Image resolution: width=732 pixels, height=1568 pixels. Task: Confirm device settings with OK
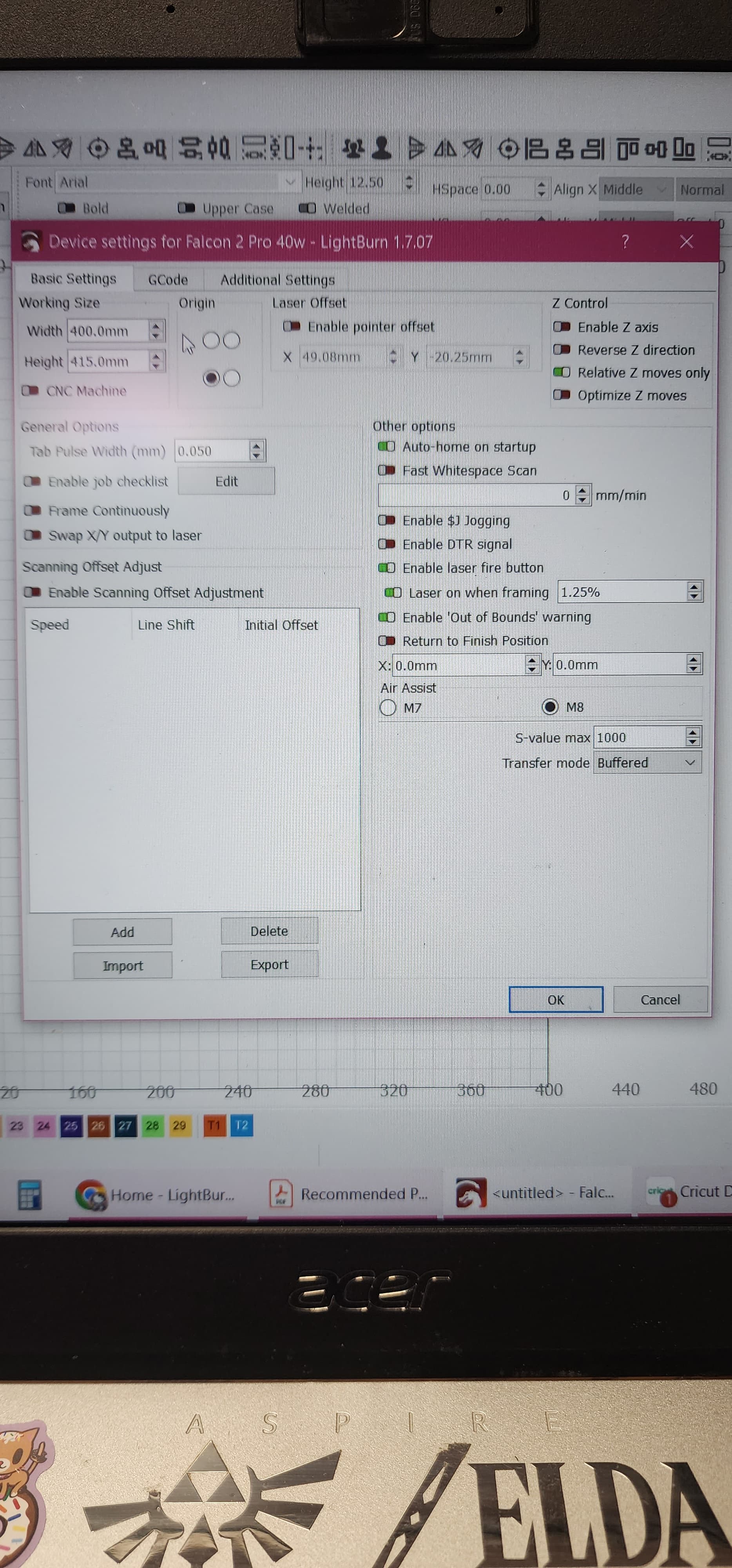pyautogui.click(x=556, y=1000)
